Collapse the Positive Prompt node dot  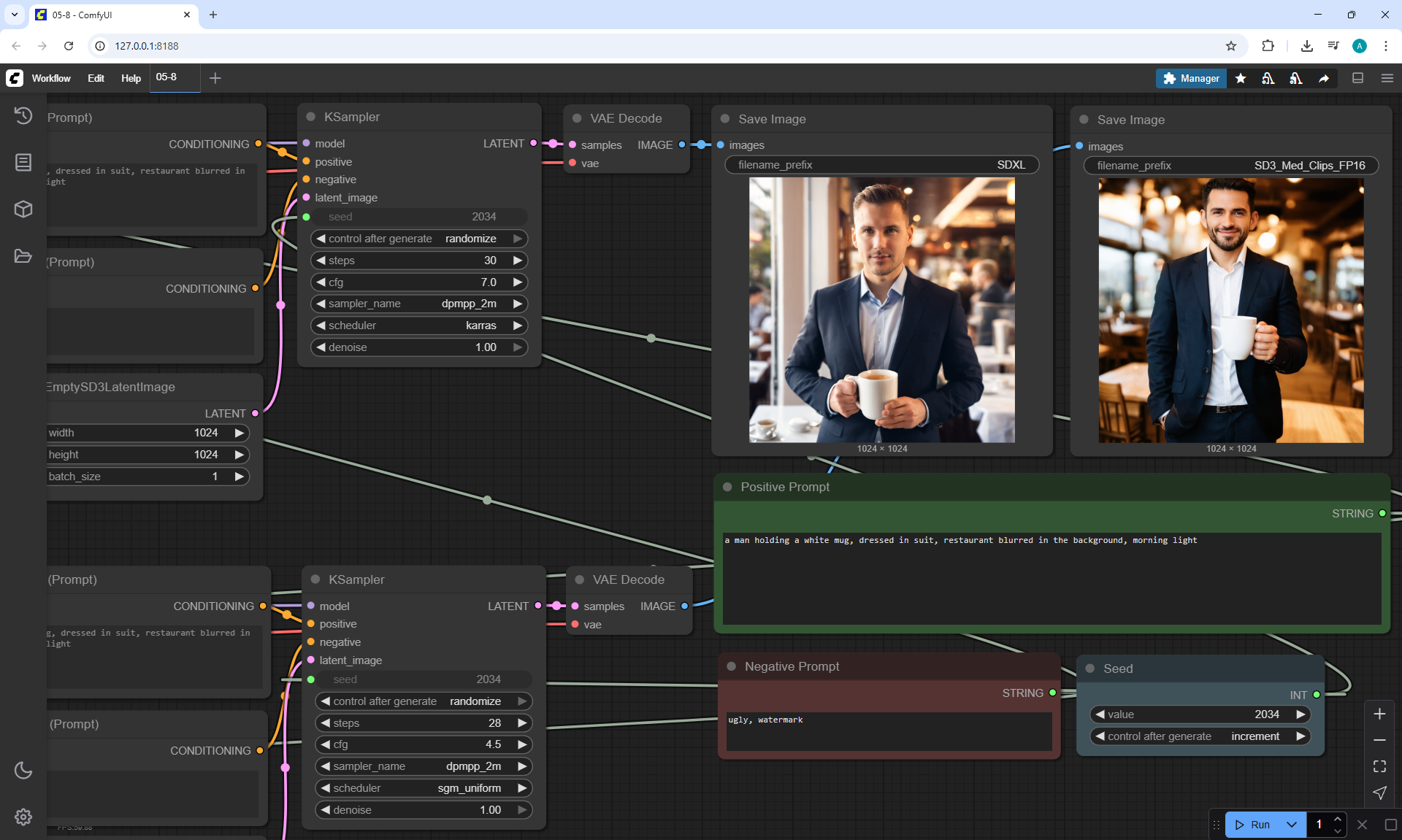coord(727,487)
